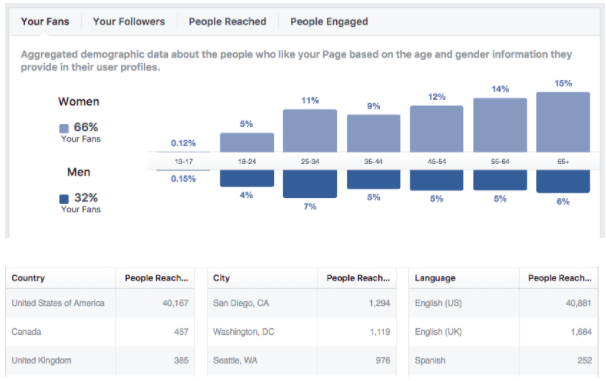Select the United States of America row

point(100,303)
